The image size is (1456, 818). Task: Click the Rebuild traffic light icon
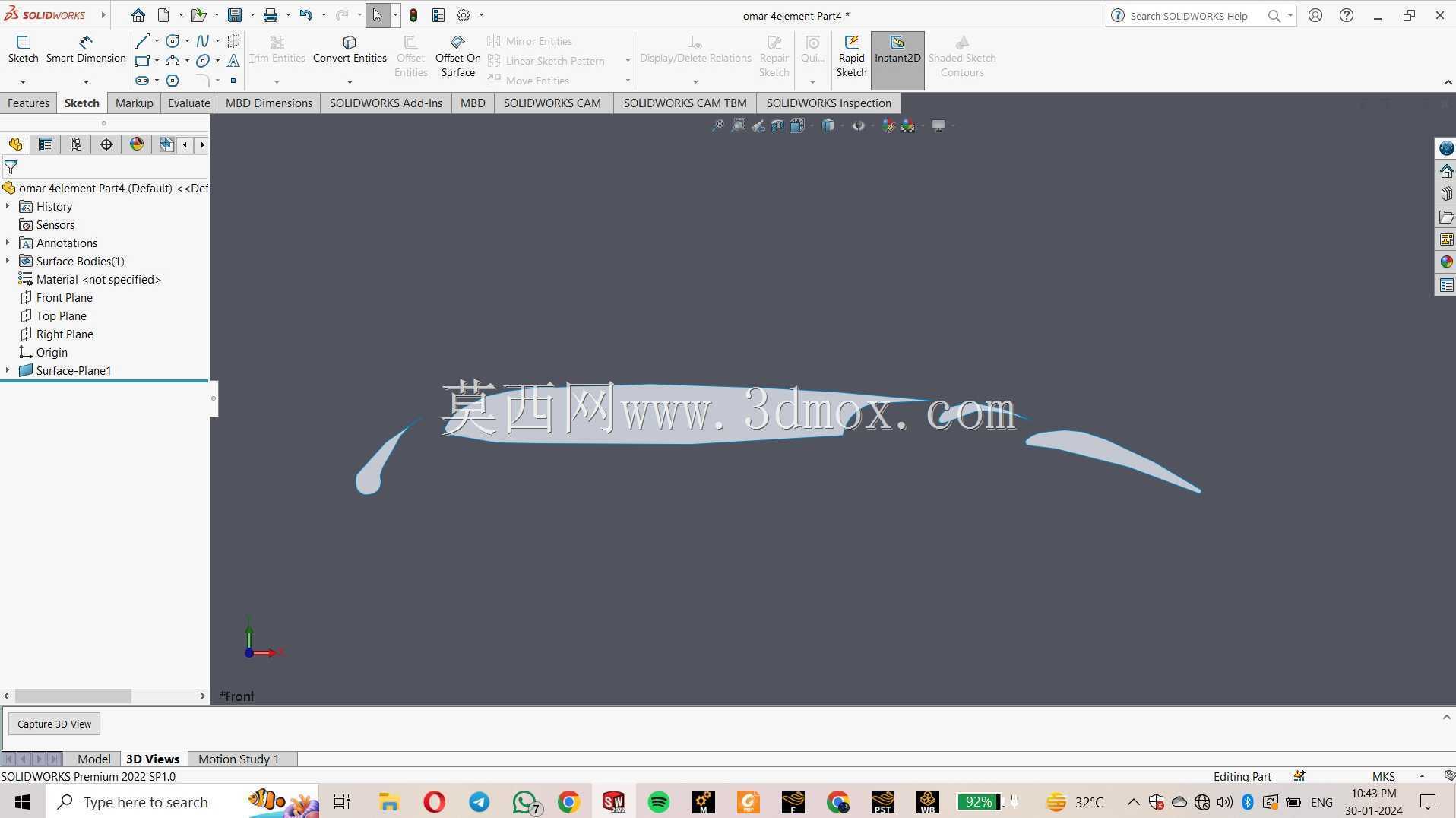tap(413, 15)
